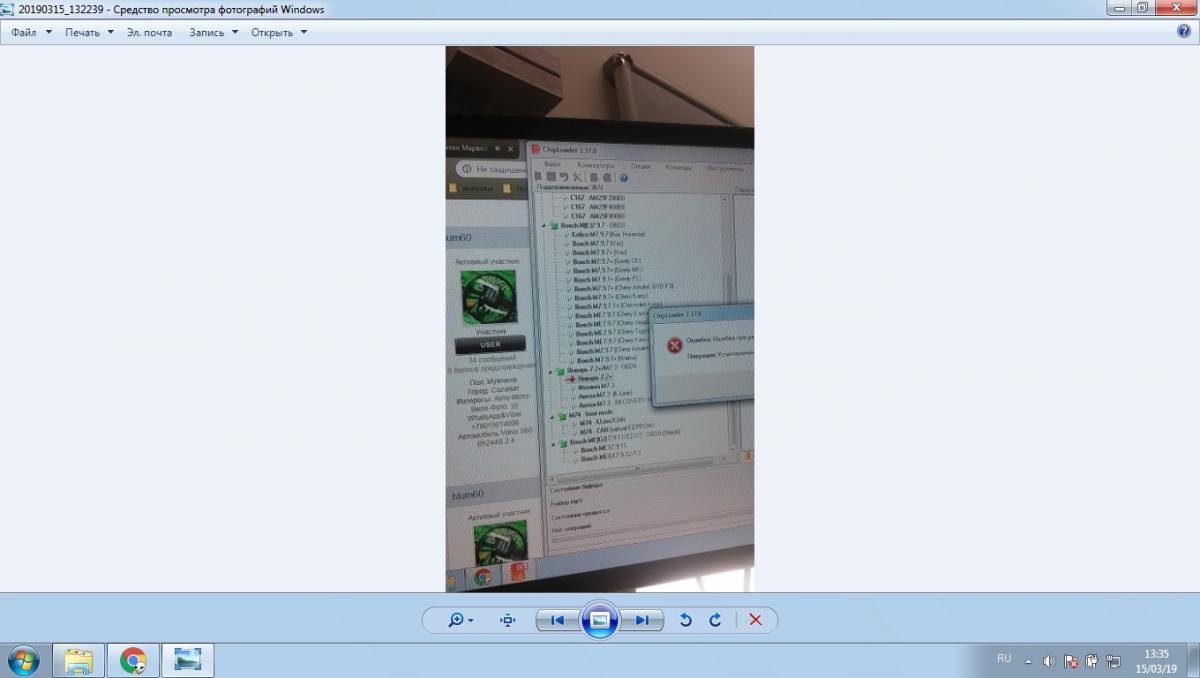The height and width of the screenshot is (678, 1200).
Task: Click the Photo Viewer taskbar button
Action: [187, 660]
